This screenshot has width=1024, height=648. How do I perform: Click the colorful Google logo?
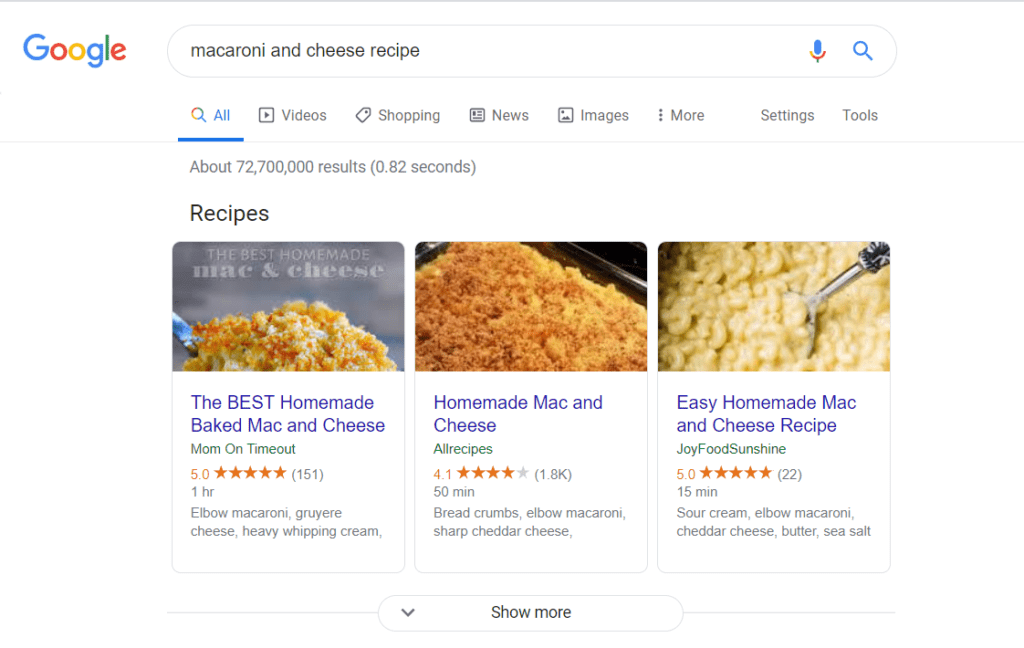point(74,50)
